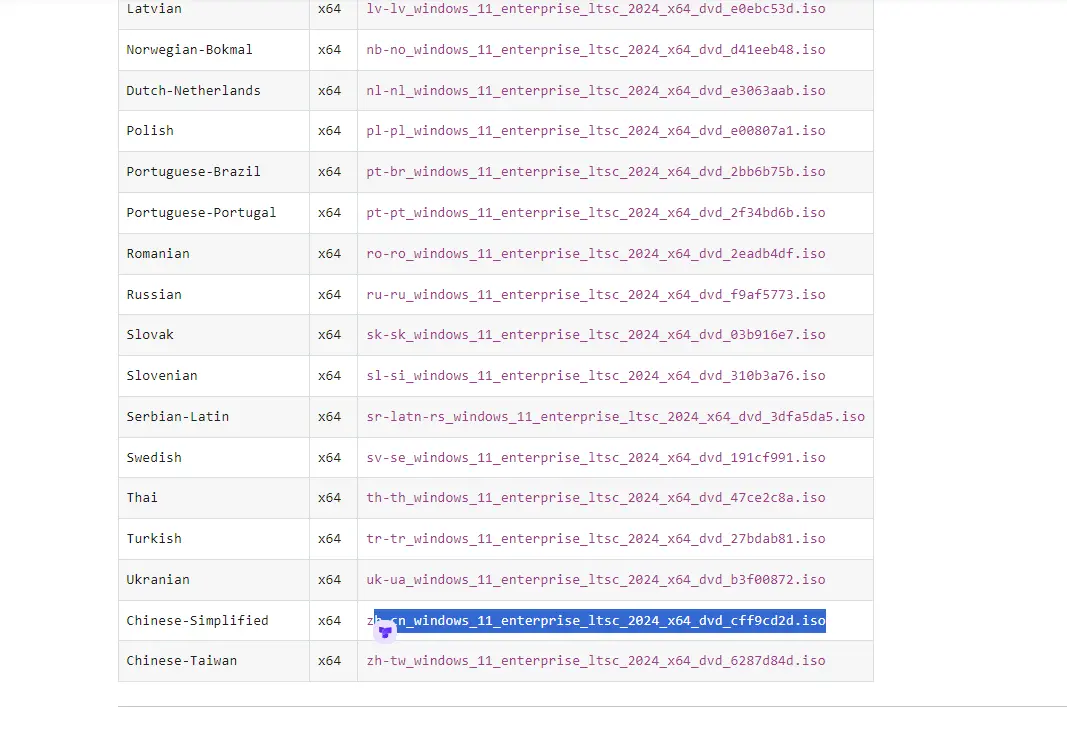Click x64 in the Dutch-Netherlands row
This screenshot has width=1067, height=736.
click(329, 90)
